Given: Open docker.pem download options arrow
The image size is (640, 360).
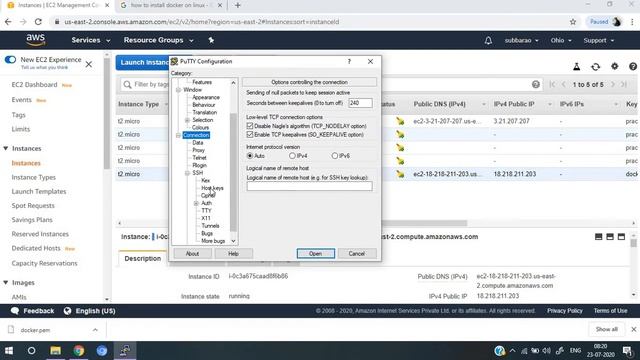Looking at the screenshot, I should 95,330.
